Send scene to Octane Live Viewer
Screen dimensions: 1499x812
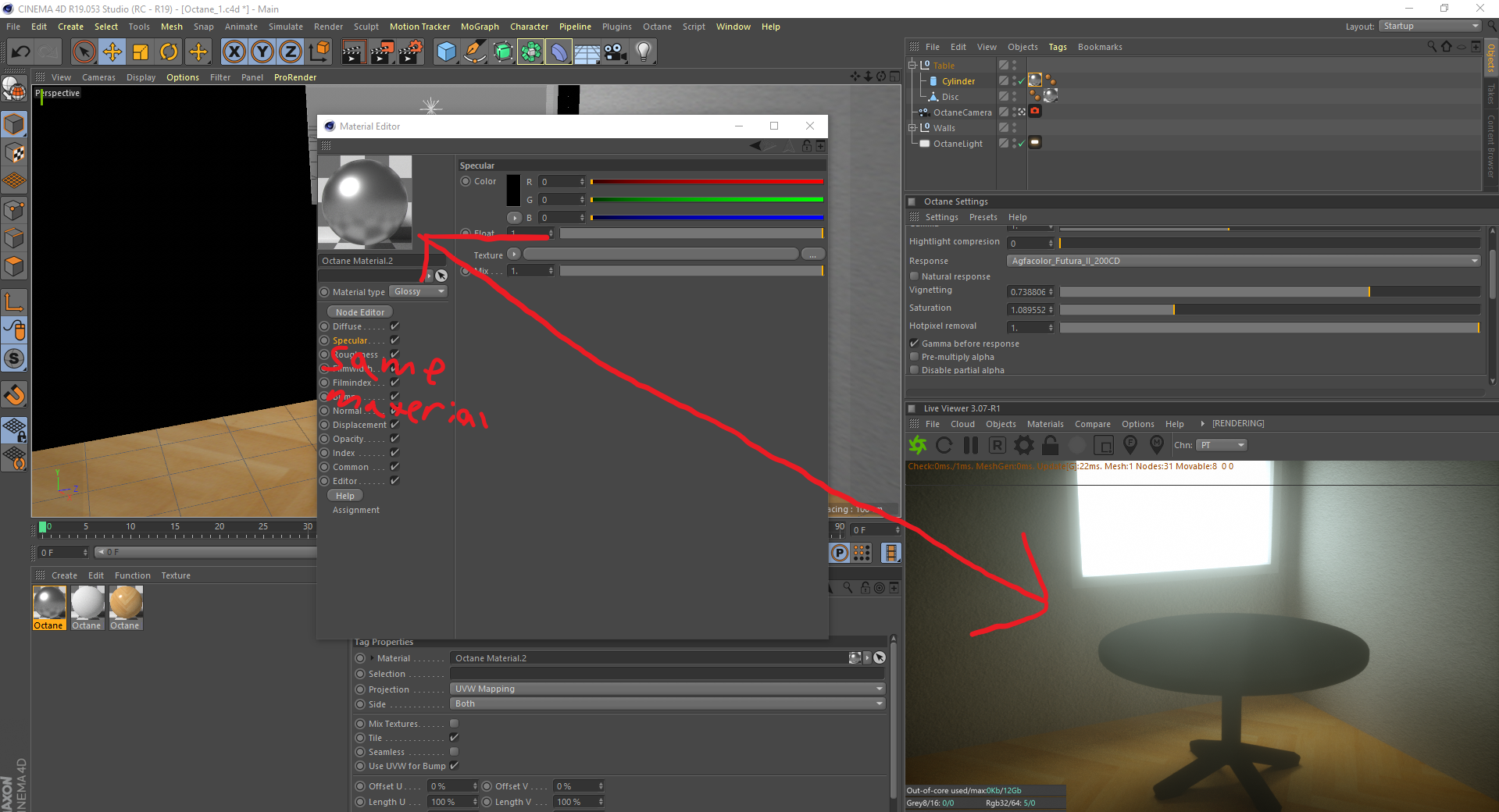tap(918, 445)
